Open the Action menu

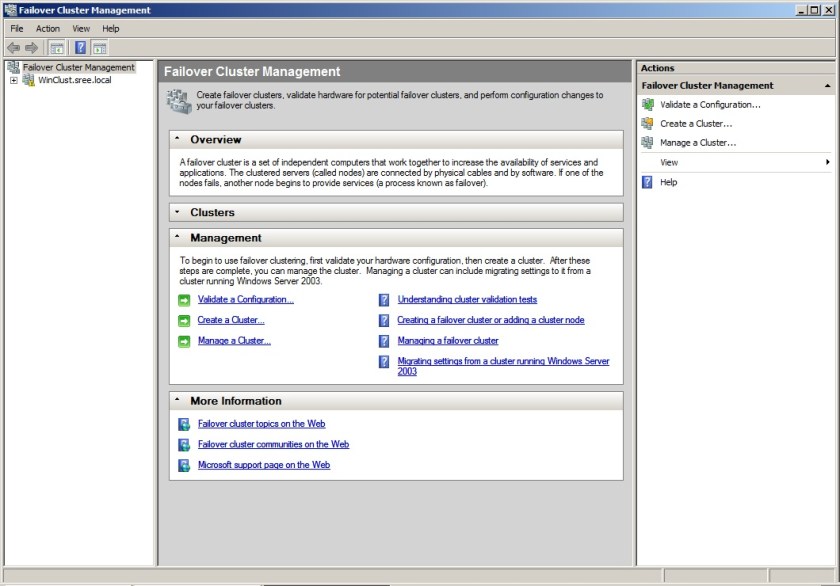pos(48,29)
